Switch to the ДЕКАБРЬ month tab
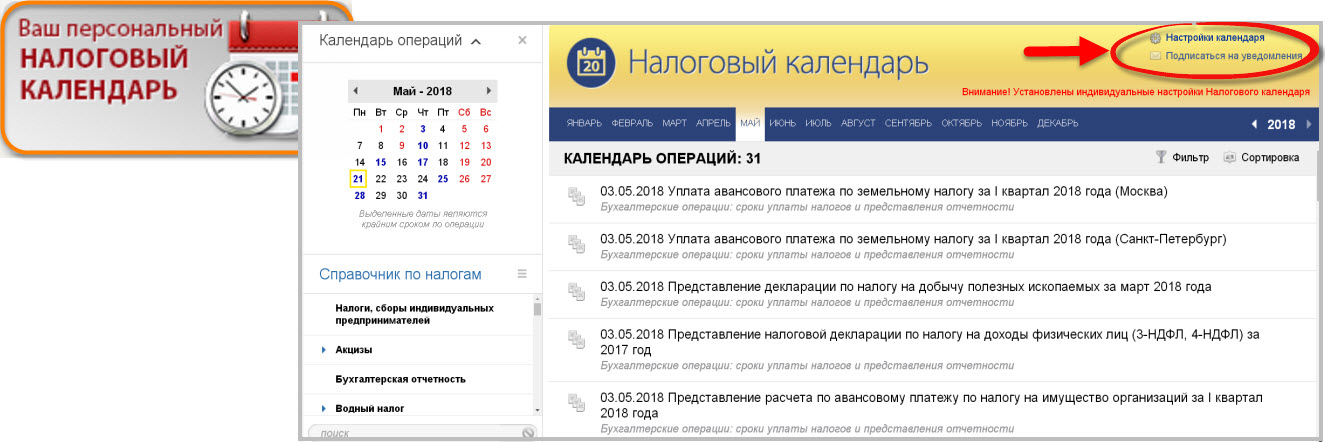 [1057, 123]
